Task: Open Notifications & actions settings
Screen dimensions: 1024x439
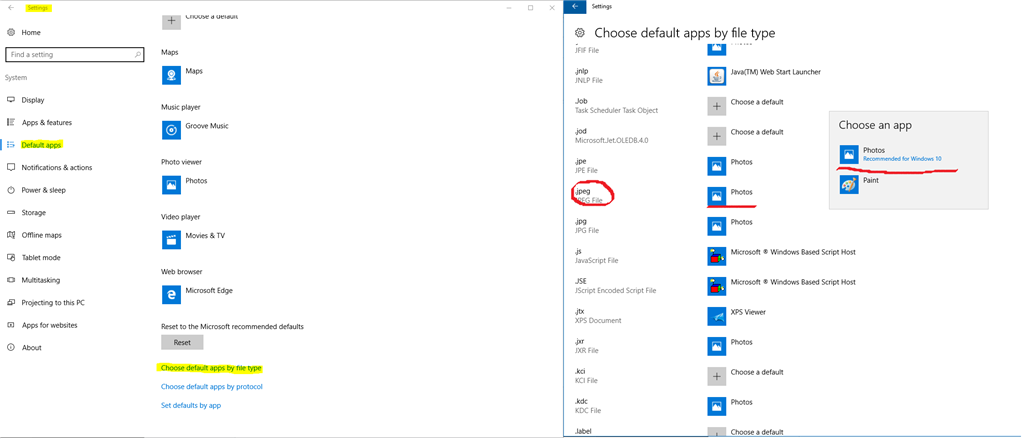Action: tap(57, 167)
